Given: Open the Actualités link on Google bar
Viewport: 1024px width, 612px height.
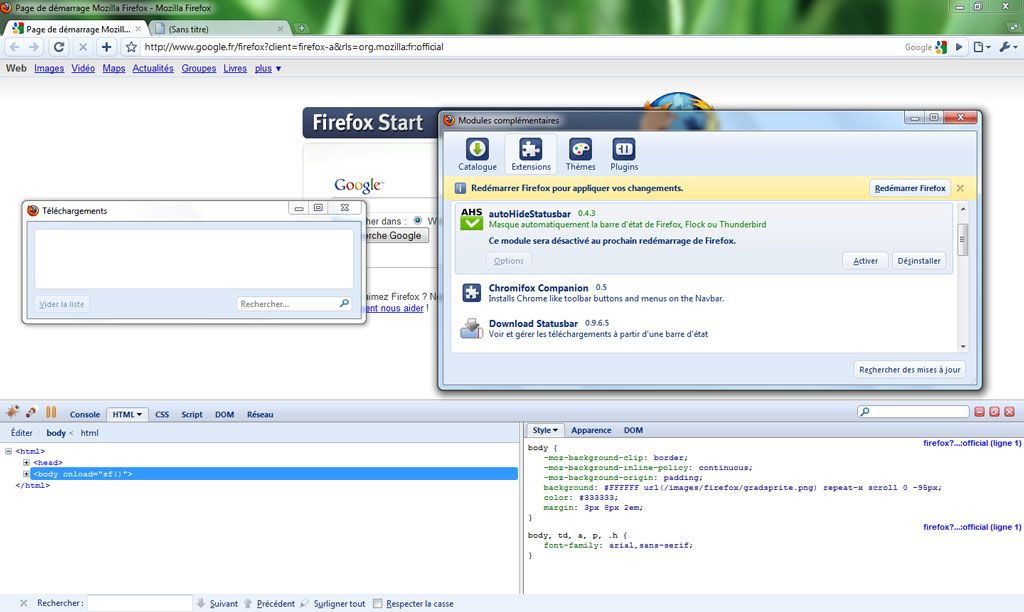Looking at the screenshot, I should coord(153,69).
